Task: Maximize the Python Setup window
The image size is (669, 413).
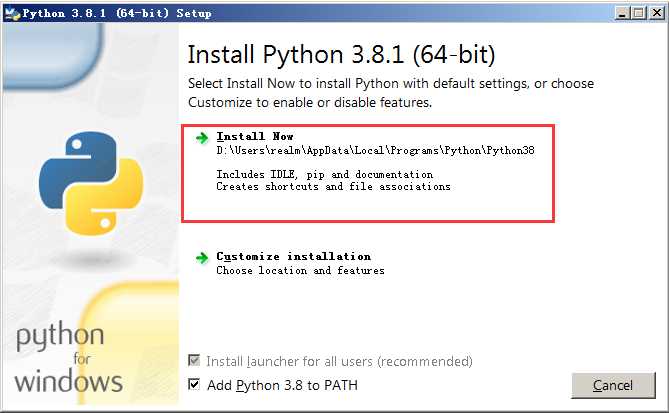Action: click(x=639, y=13)
